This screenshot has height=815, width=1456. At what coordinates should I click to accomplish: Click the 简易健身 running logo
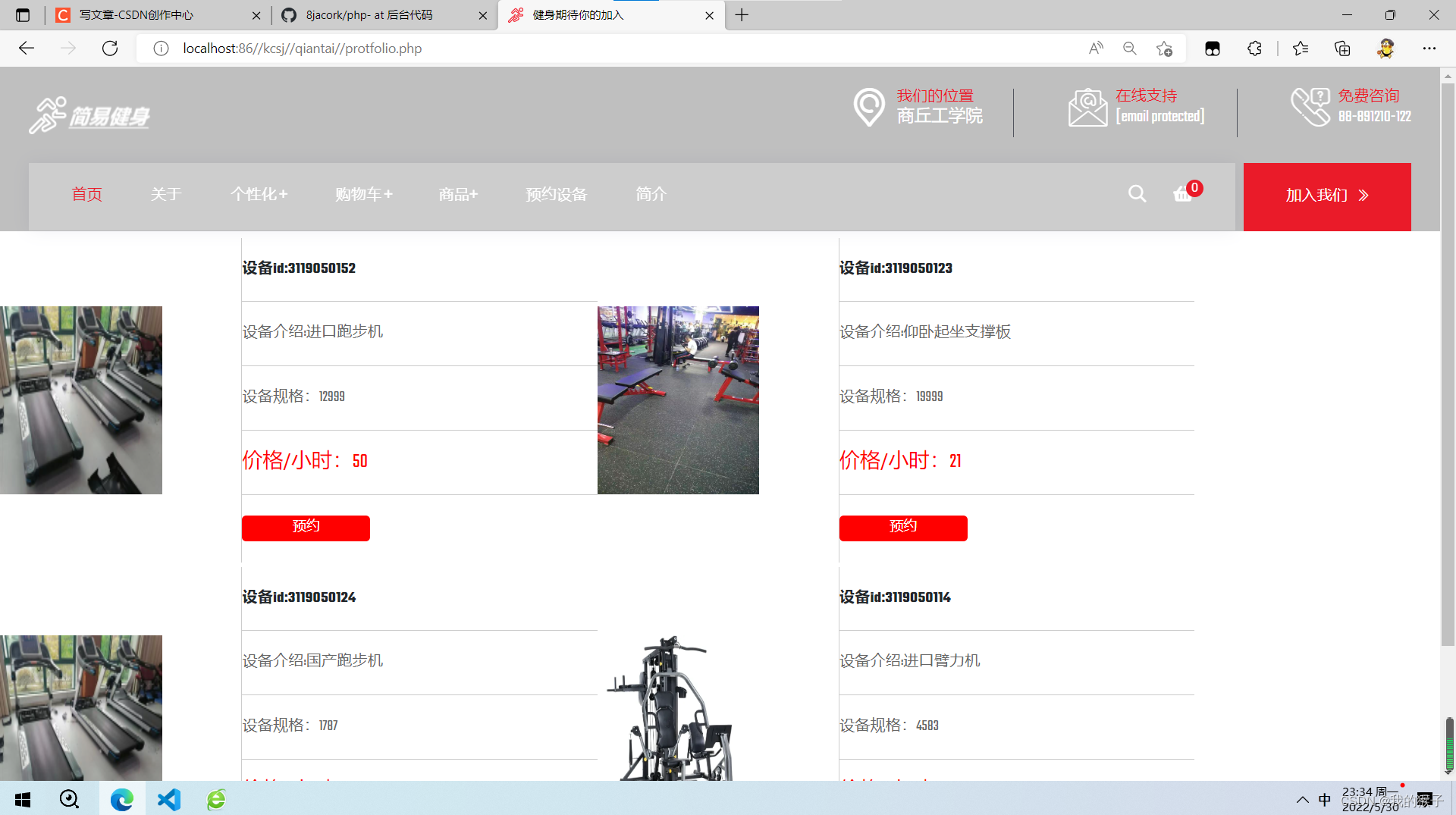point(89,114)
